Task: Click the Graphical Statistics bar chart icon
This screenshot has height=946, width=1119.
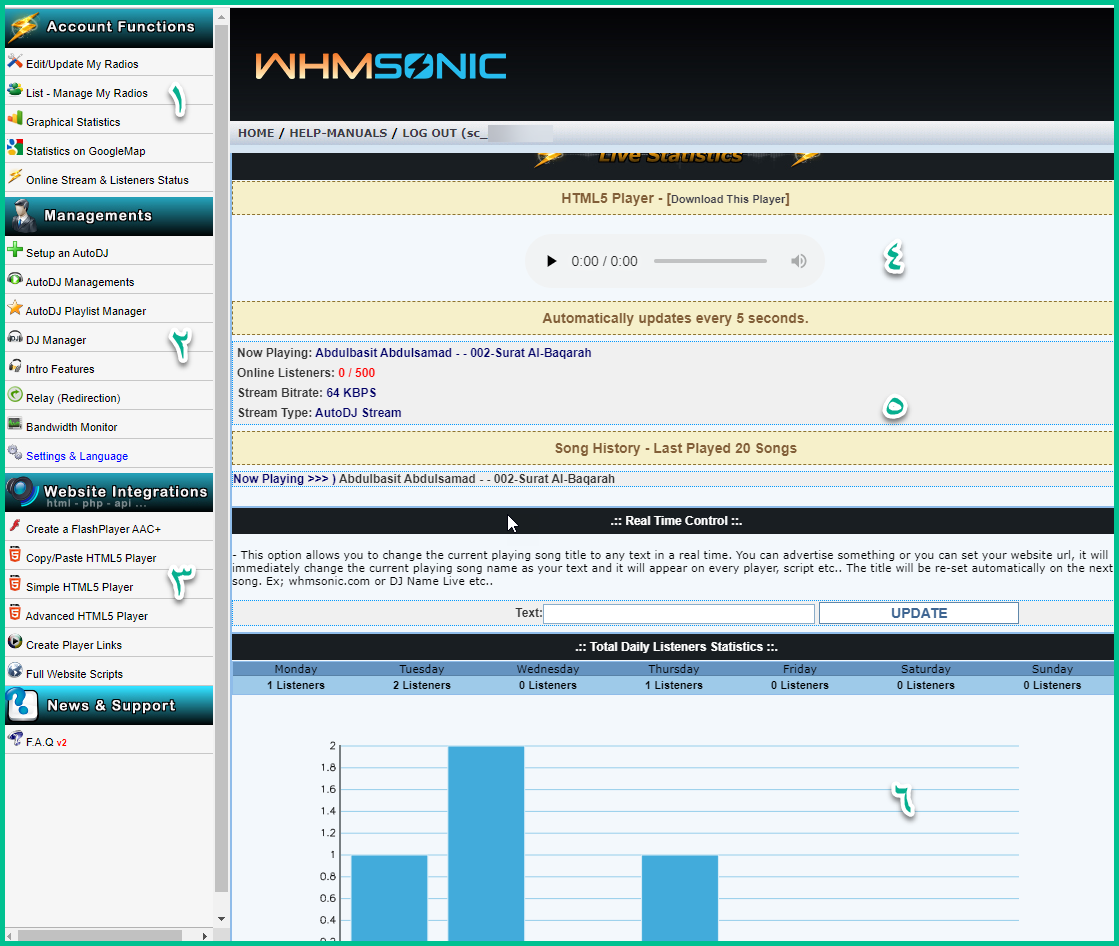Action: click(14, 120)
